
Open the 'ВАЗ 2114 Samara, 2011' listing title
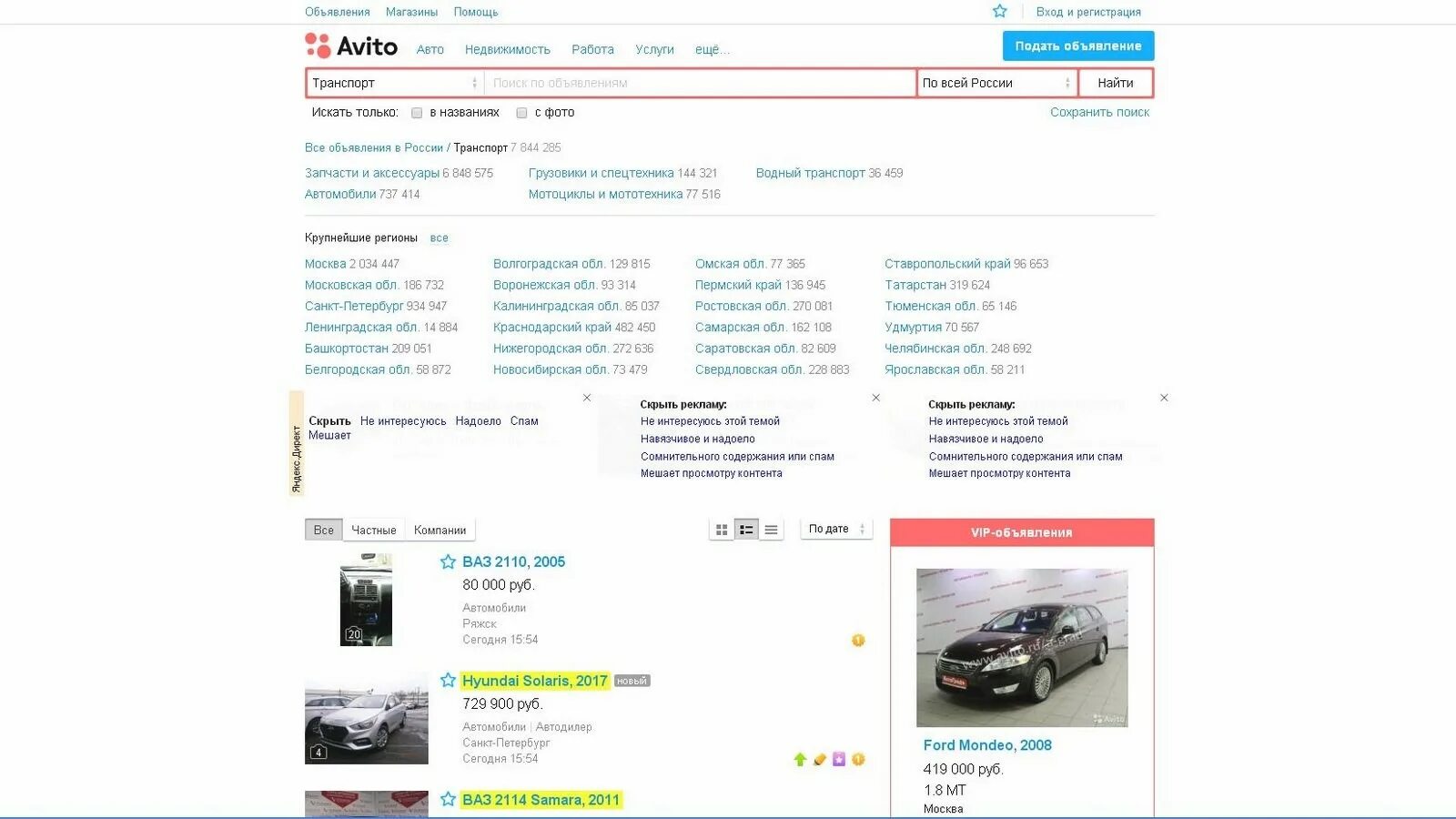pos(541,800)
